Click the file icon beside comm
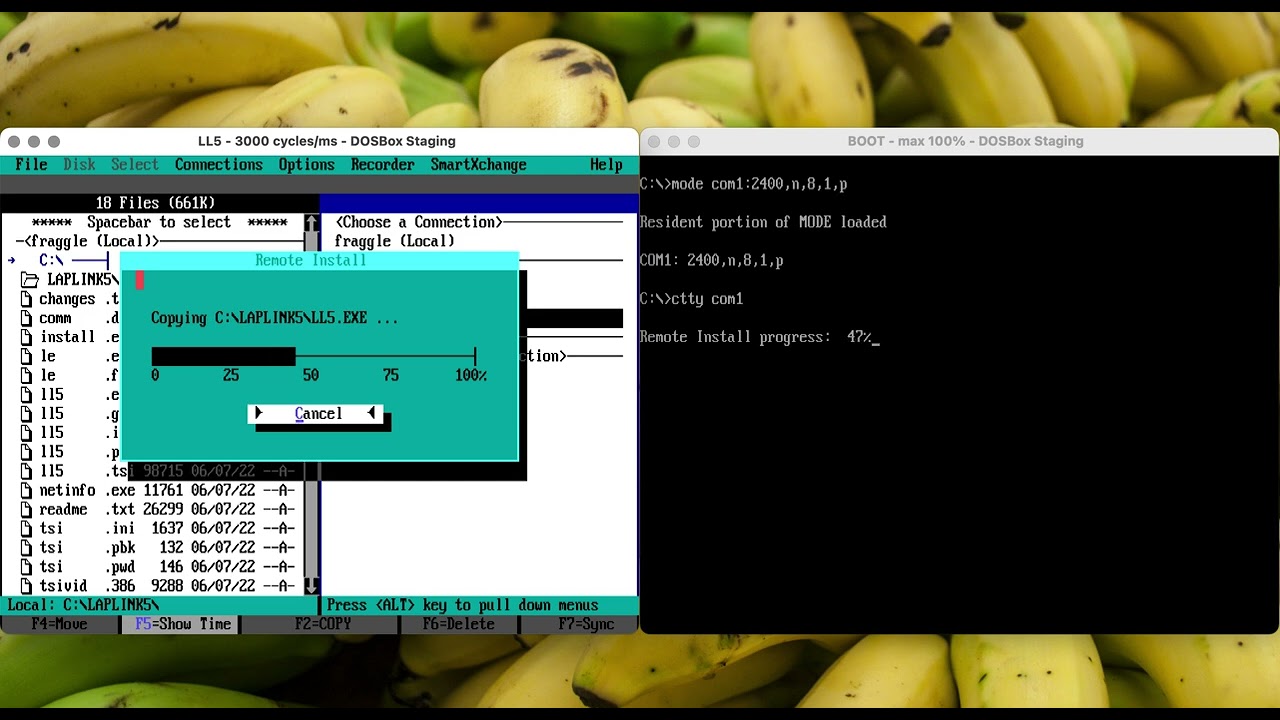Image resolution: width=1280 pixels, height=720 pixels. [x=26, y=318]
